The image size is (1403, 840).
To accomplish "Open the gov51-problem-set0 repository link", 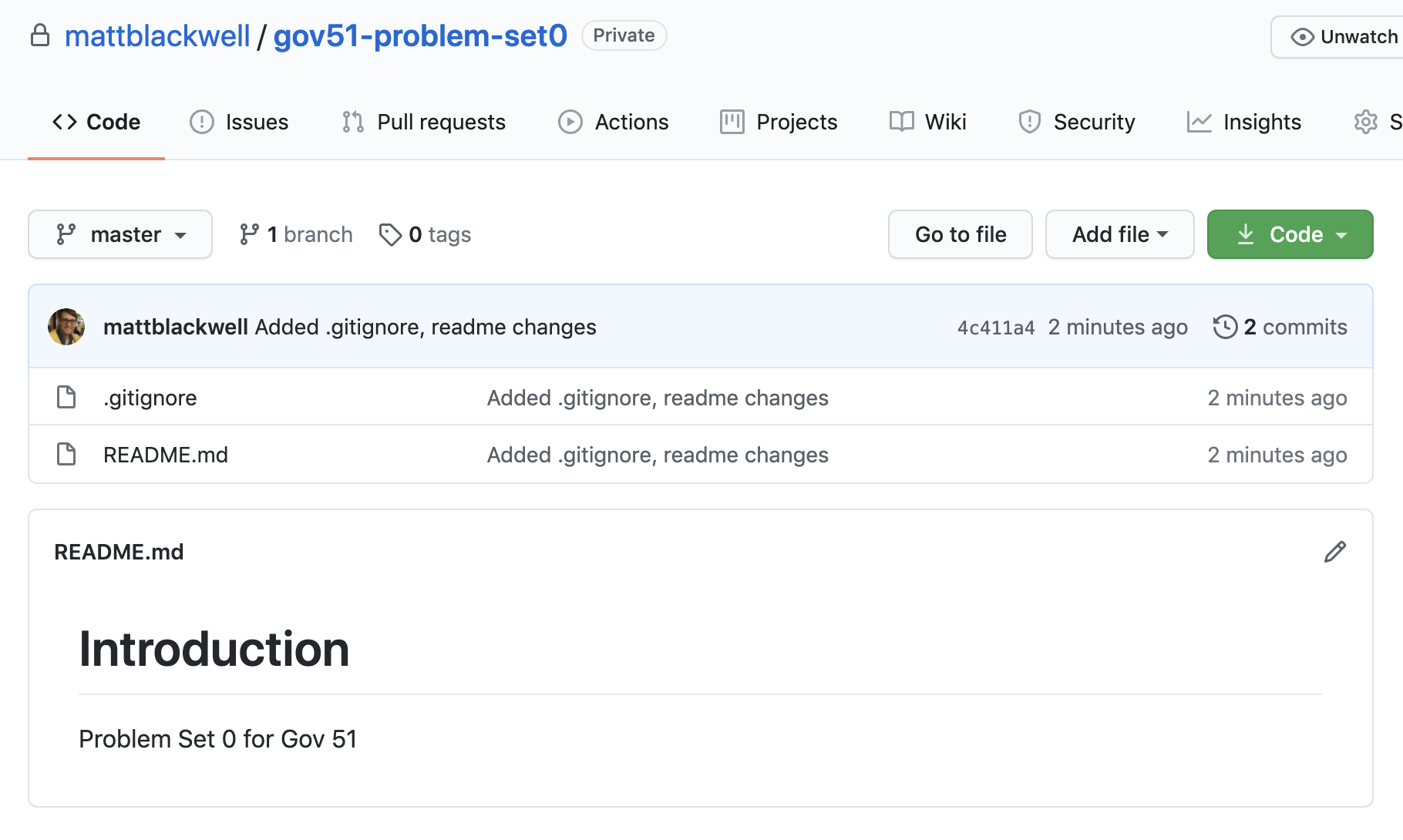I will (x=420, y=36).
